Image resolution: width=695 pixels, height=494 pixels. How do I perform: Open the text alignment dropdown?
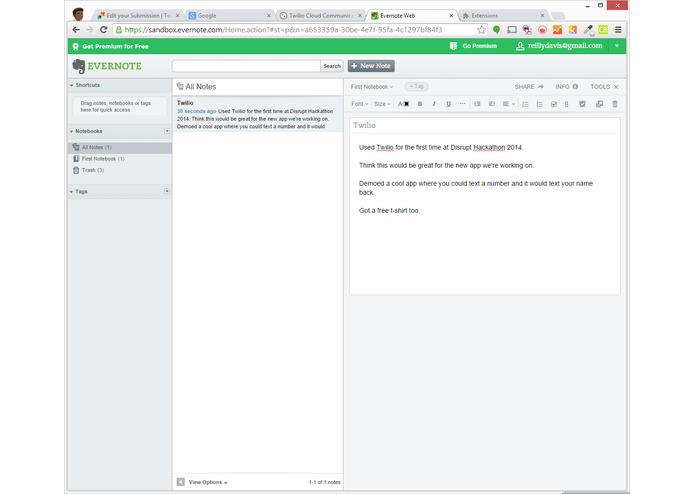tap(508, 104)
